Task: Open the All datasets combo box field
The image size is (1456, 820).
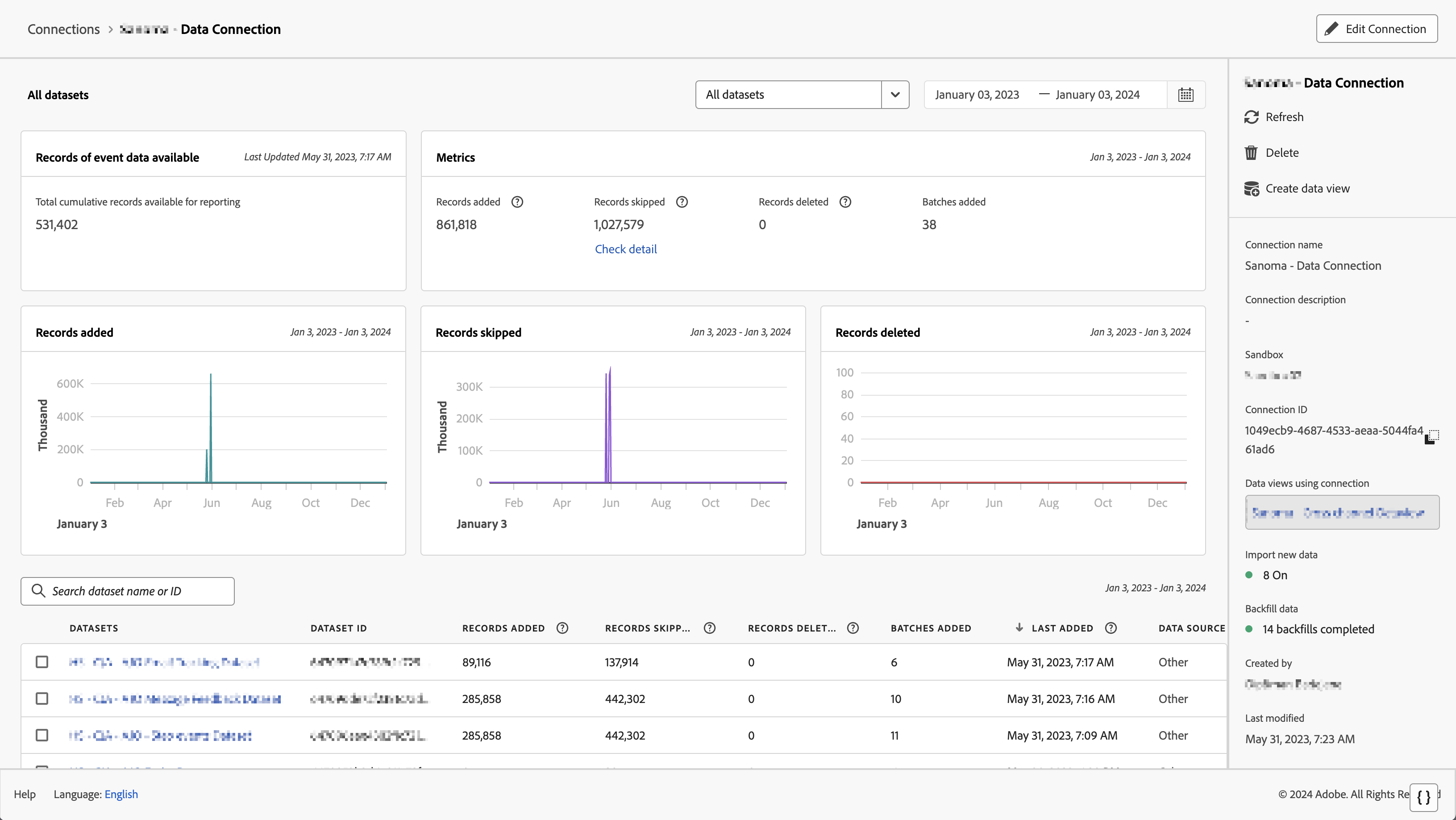Action: 788,94
